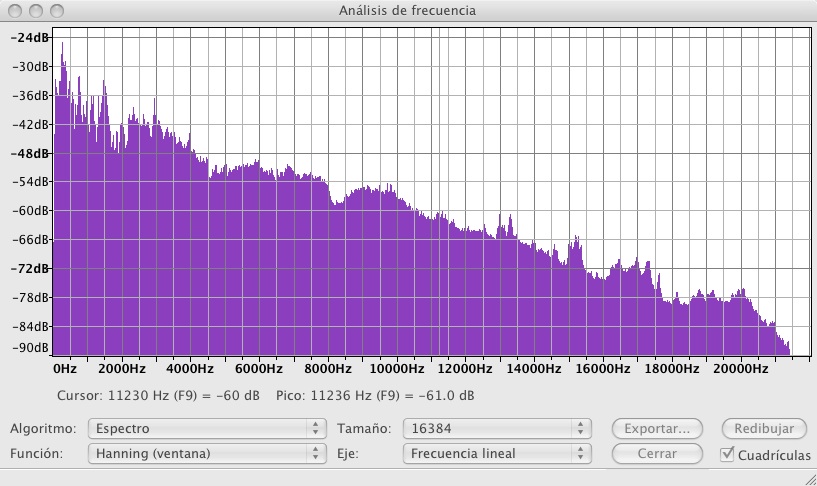Click the -24dB axis label
This screenshot has height=486, width=817.
pyautogui.click(x=31, y=38)
